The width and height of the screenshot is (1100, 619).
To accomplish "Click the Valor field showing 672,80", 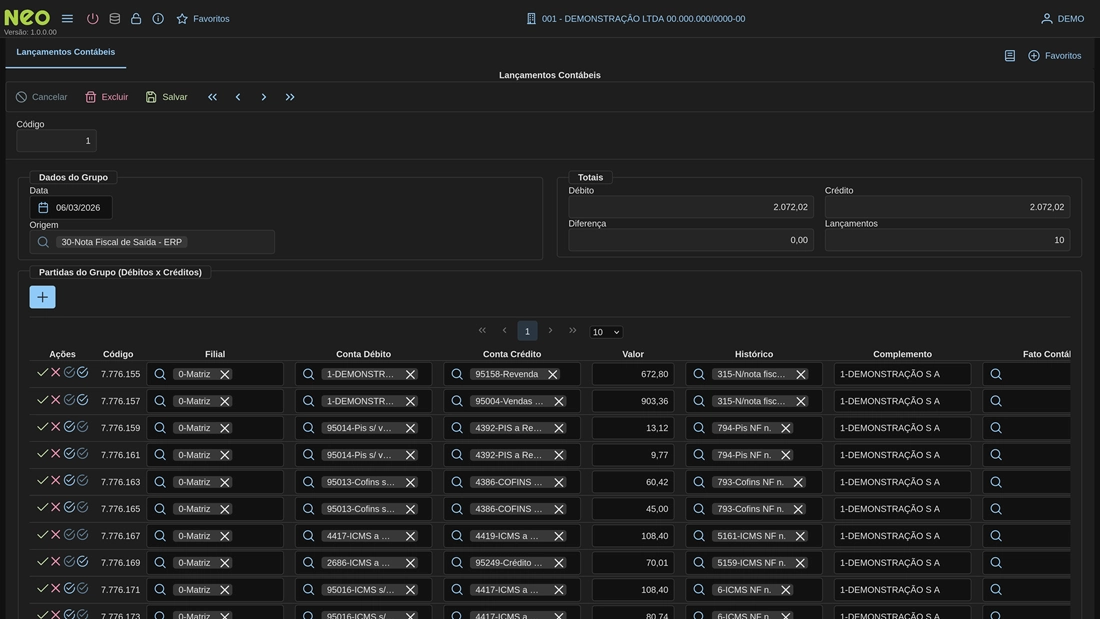I will 632,374.
